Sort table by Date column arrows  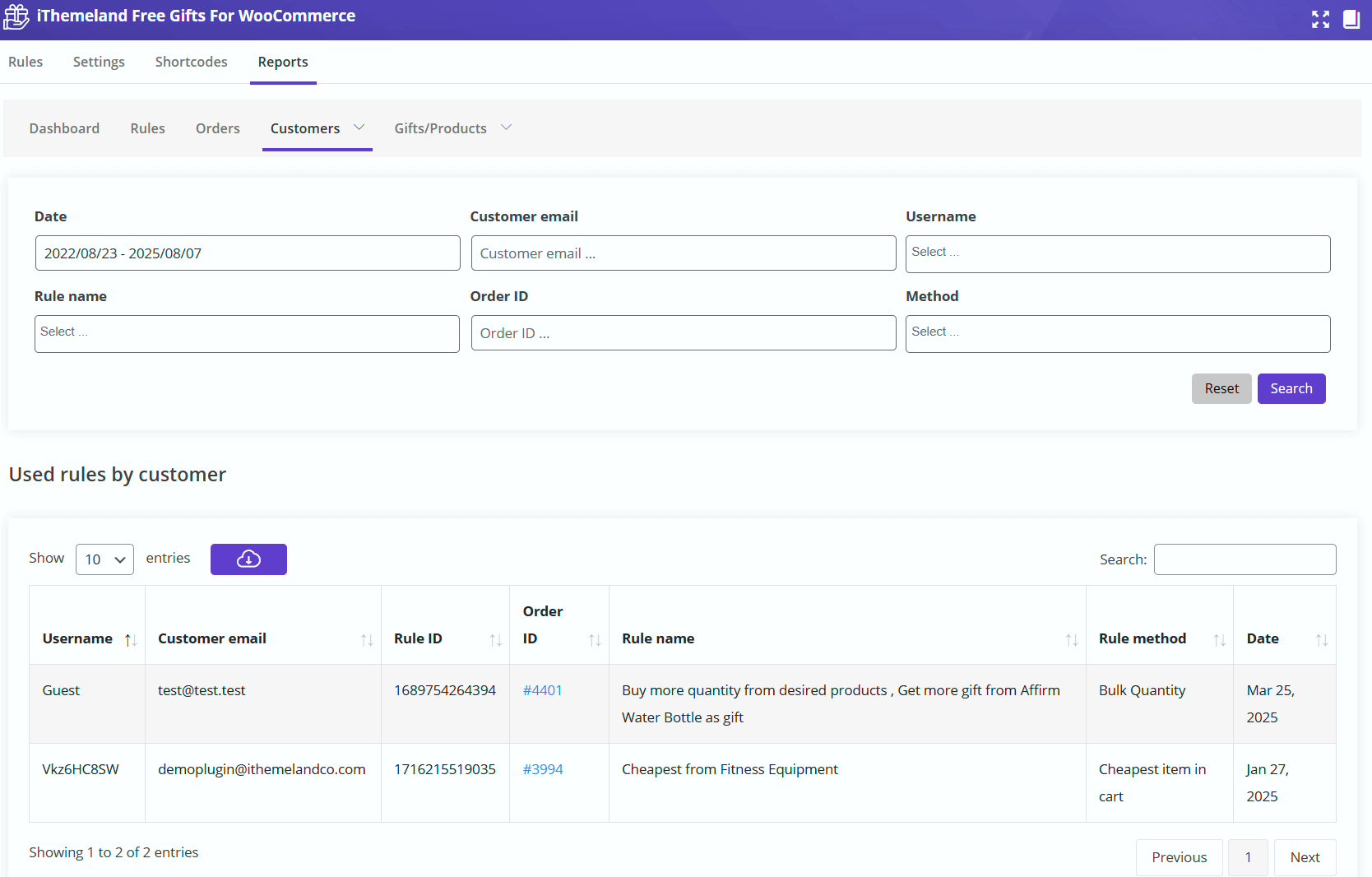[1321, 640]
